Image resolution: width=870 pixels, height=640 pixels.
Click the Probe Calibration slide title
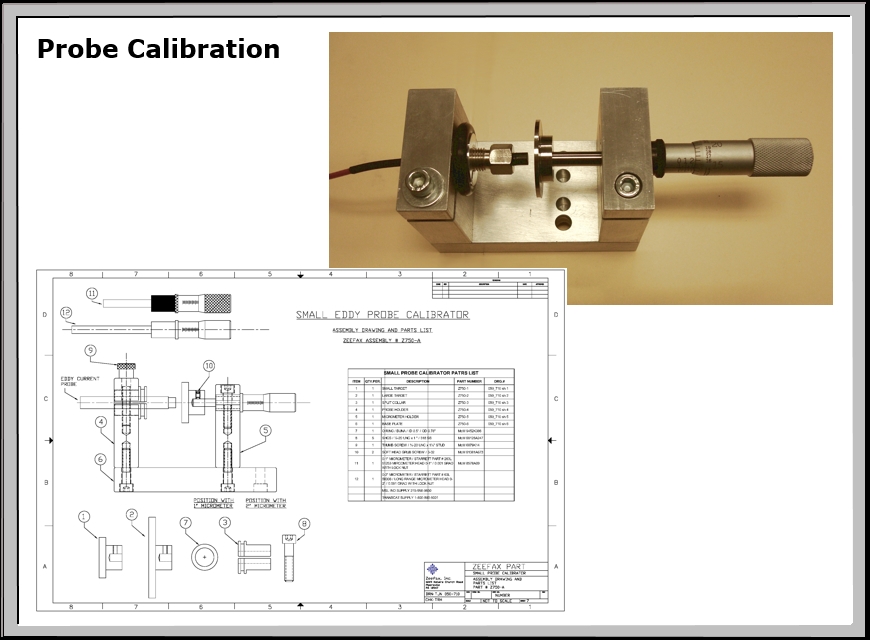159,49
